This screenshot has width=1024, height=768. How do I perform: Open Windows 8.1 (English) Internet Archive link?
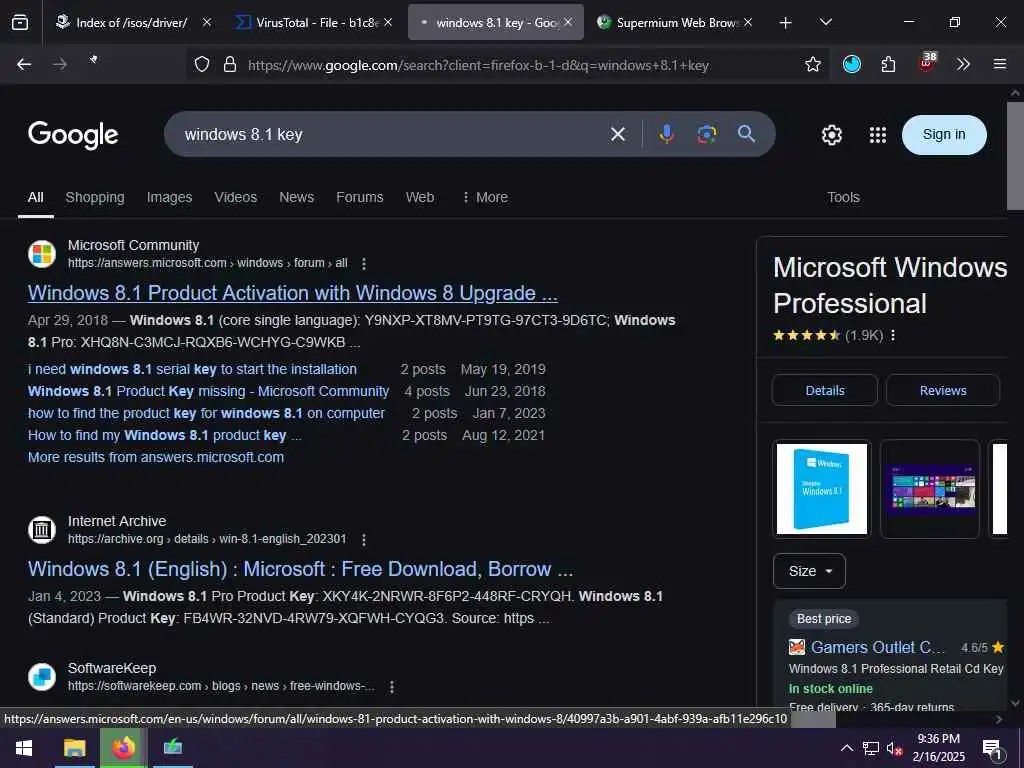click(300, 569)
